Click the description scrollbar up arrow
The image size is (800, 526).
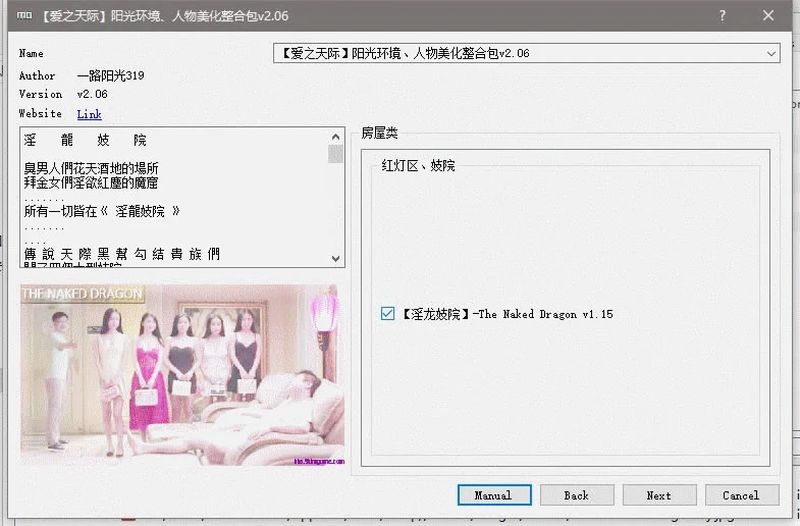click(x=335, y=136)
